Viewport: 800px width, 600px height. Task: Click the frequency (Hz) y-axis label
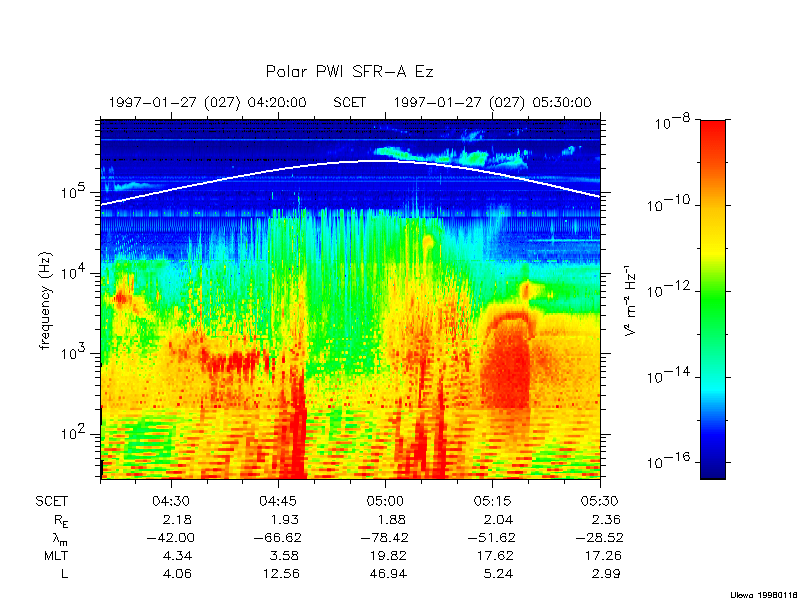pyautogui.click(x=45, y=300)
